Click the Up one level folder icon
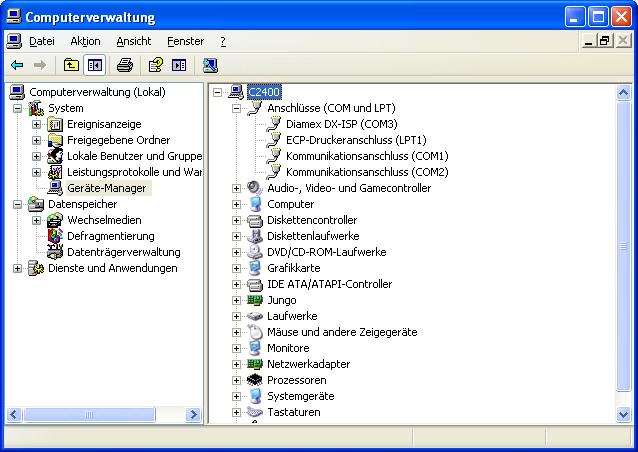Screen dimensions: 638x452 click(x=71, y=65)
